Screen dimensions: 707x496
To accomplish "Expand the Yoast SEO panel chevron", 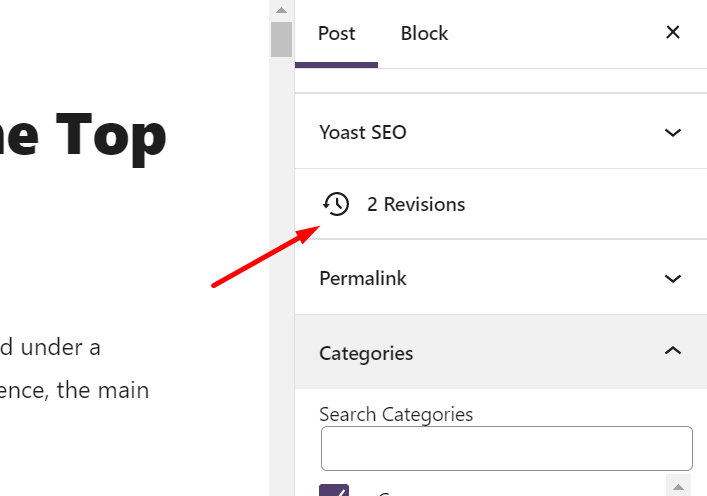I will pyautogui.click(x=673, y=132).
